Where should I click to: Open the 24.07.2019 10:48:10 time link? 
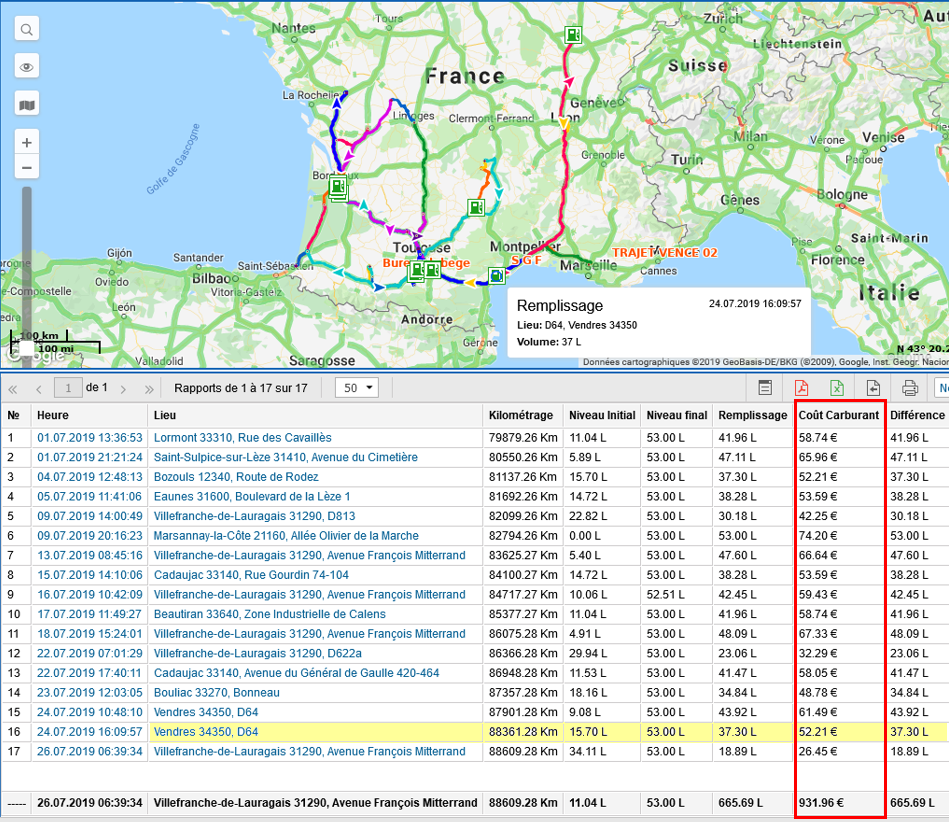pos(90,712)
